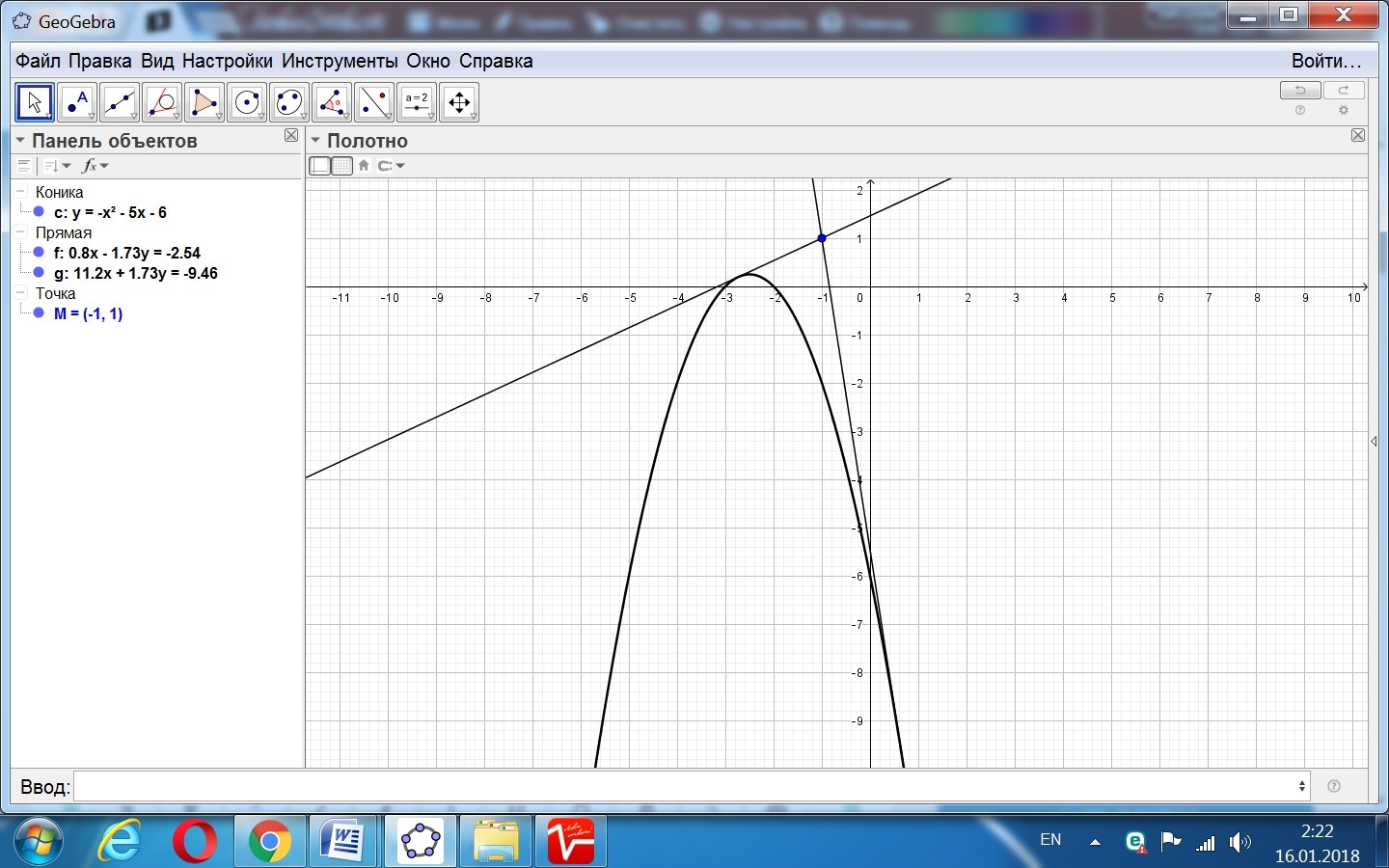Image resolution: width=1389 pixels, height=868 pixels.
Task: Select the Reflect about line tool
Action: (374, 102)
